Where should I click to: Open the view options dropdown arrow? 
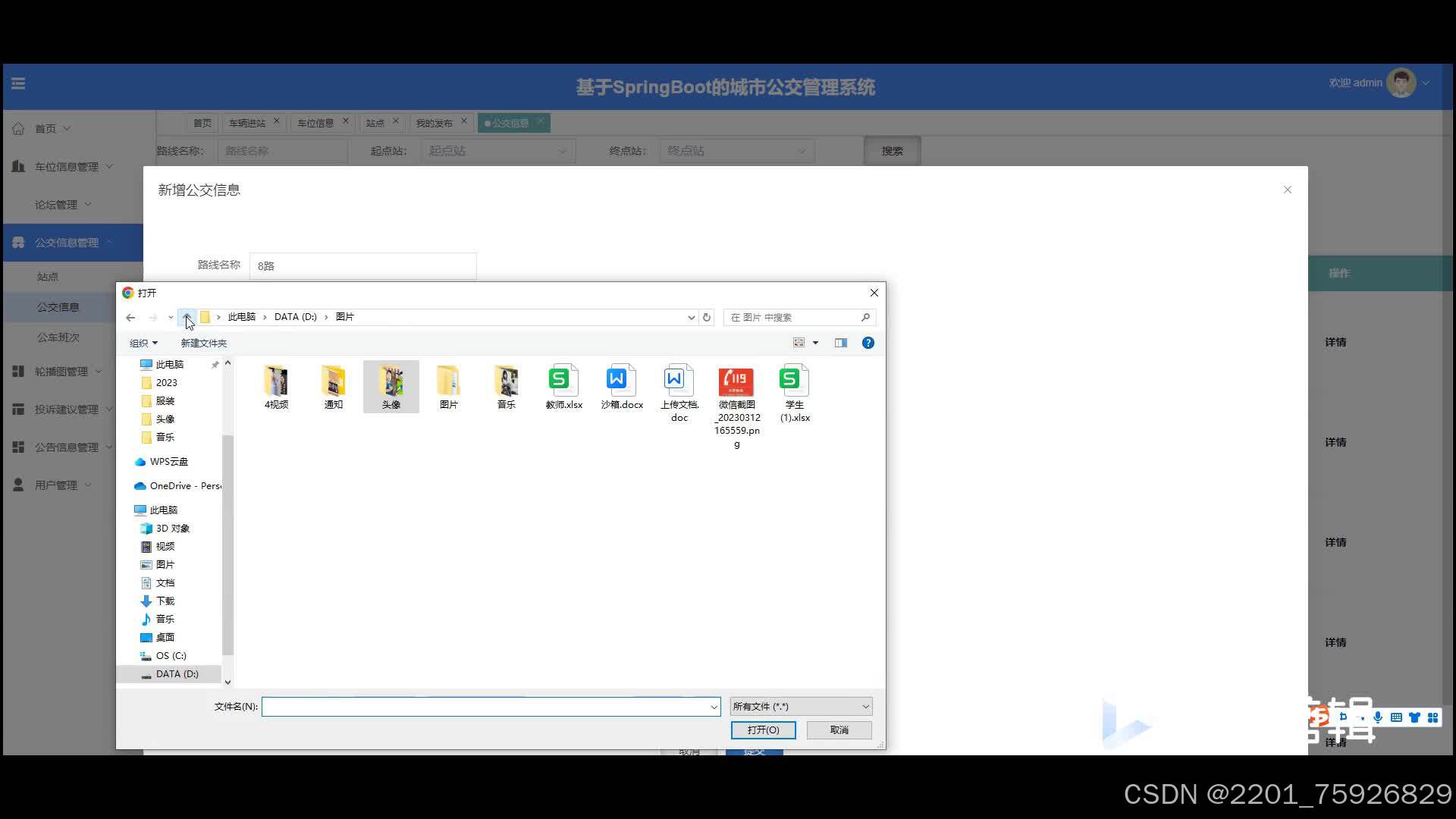pos(816,343)
